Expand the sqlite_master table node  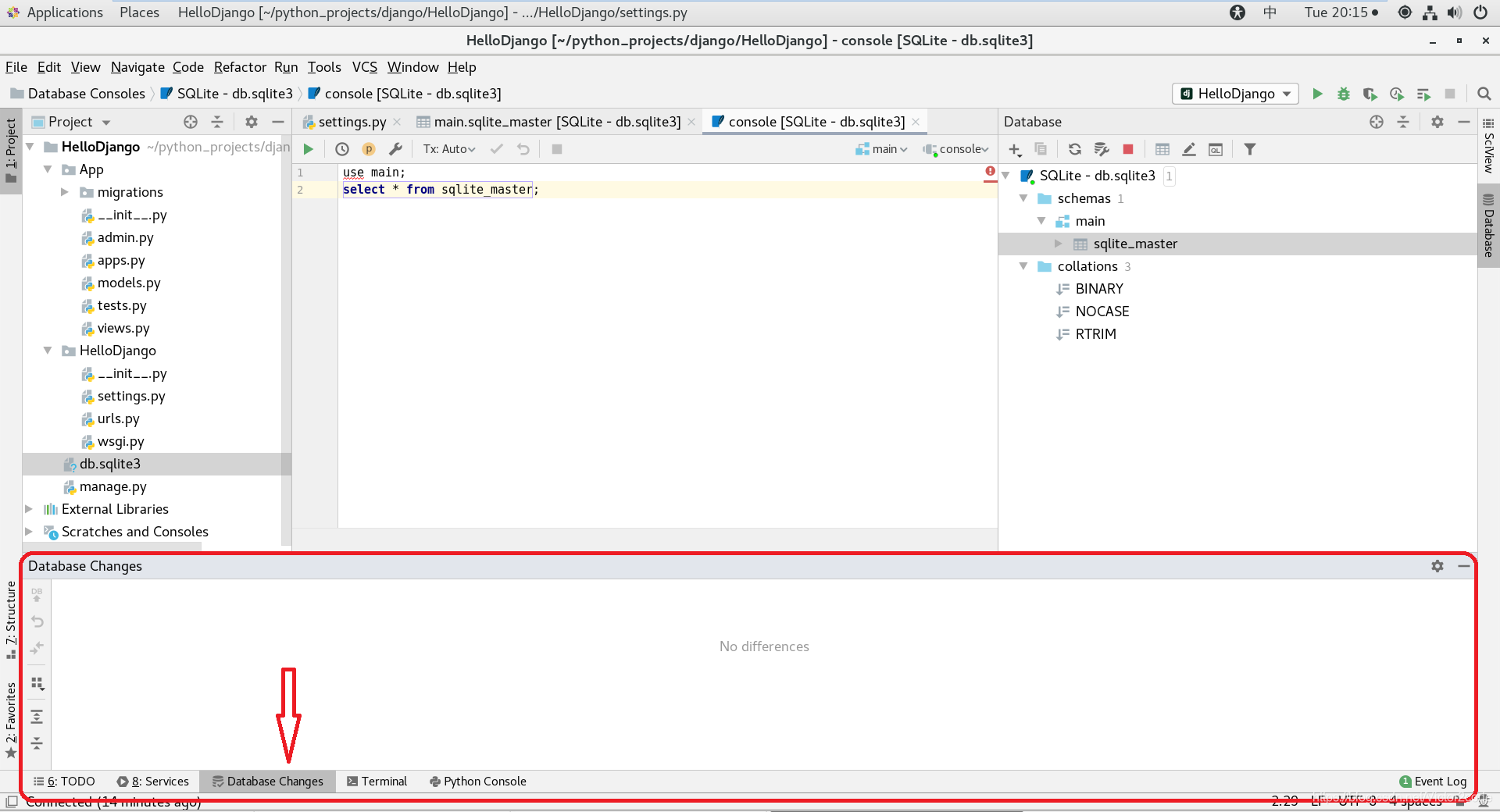point(1059,244)
